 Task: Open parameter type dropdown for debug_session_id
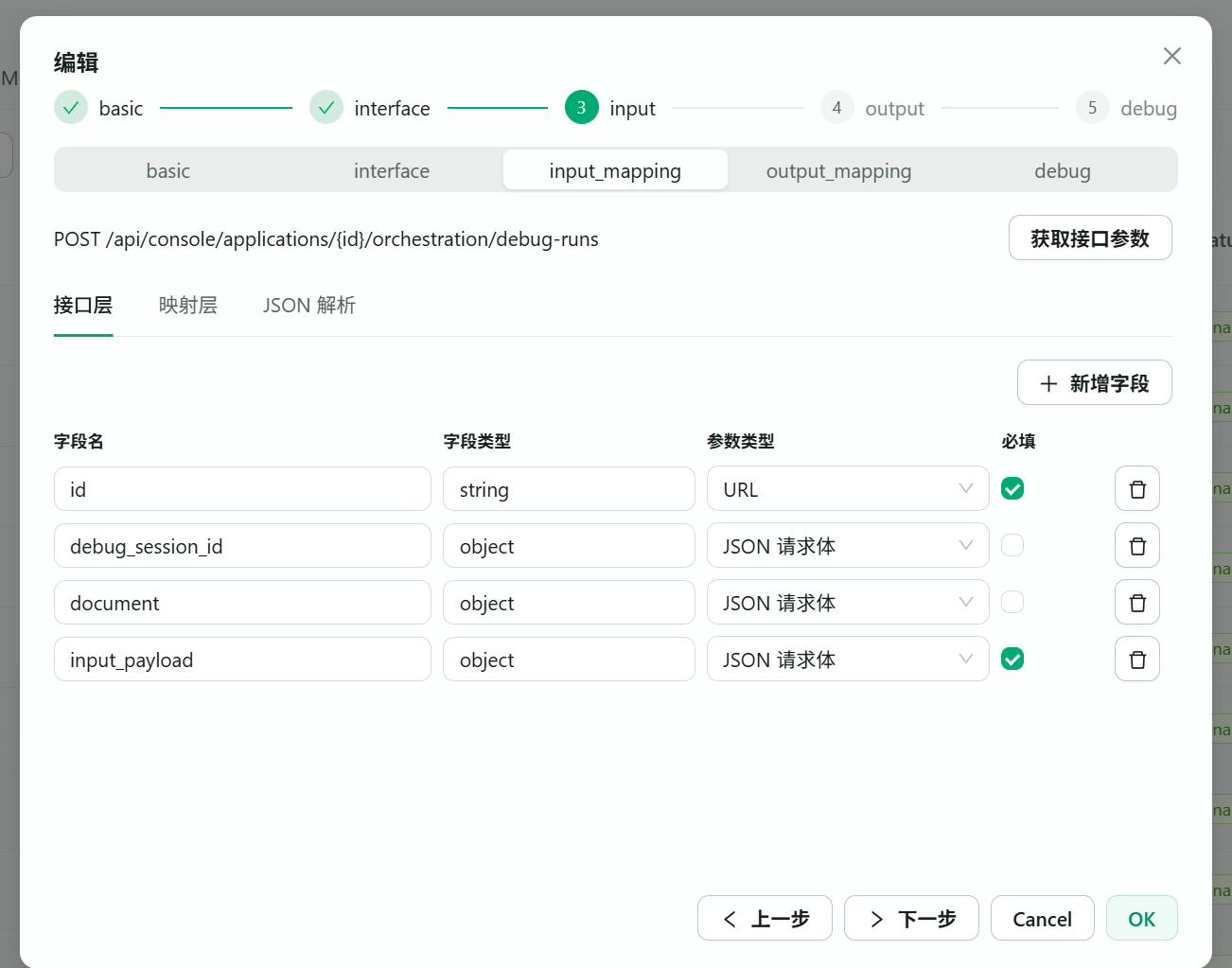pos(848,546)
